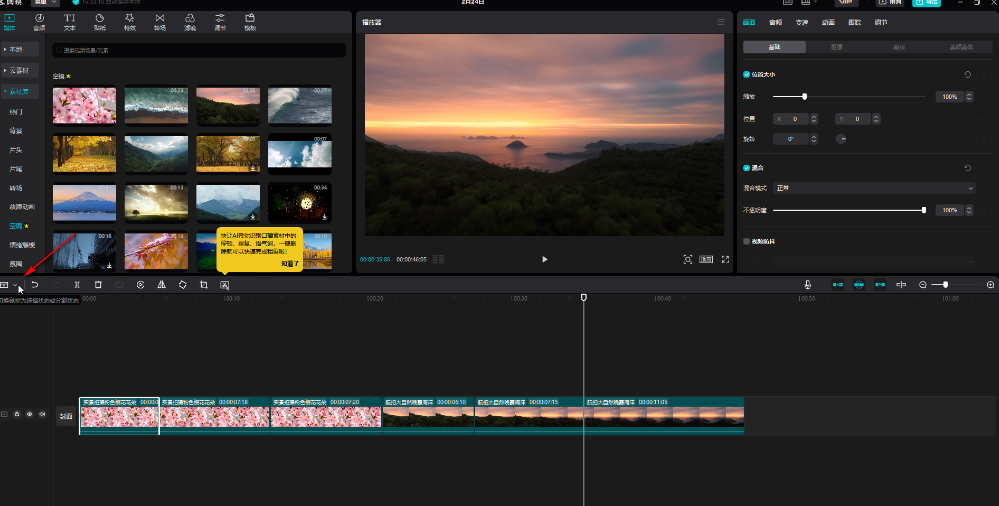Enter fullscreen preview in the player
Image resolution: width=999 pixels, height=506 pixels.
tap(725, 259)
